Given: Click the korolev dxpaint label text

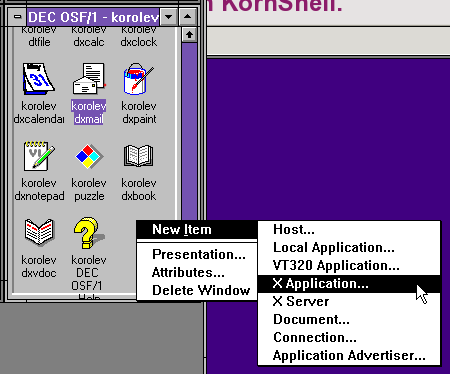Looking at the screenshot, I should tap(139, 112).
